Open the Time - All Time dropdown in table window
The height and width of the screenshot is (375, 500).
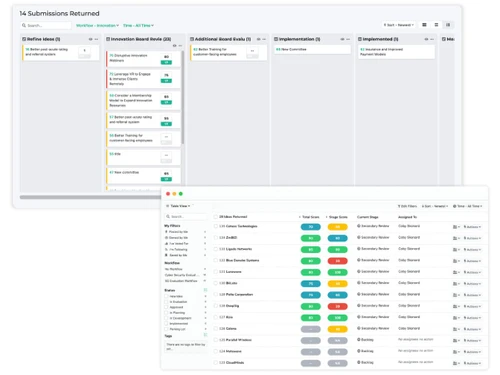coord(467,206)
